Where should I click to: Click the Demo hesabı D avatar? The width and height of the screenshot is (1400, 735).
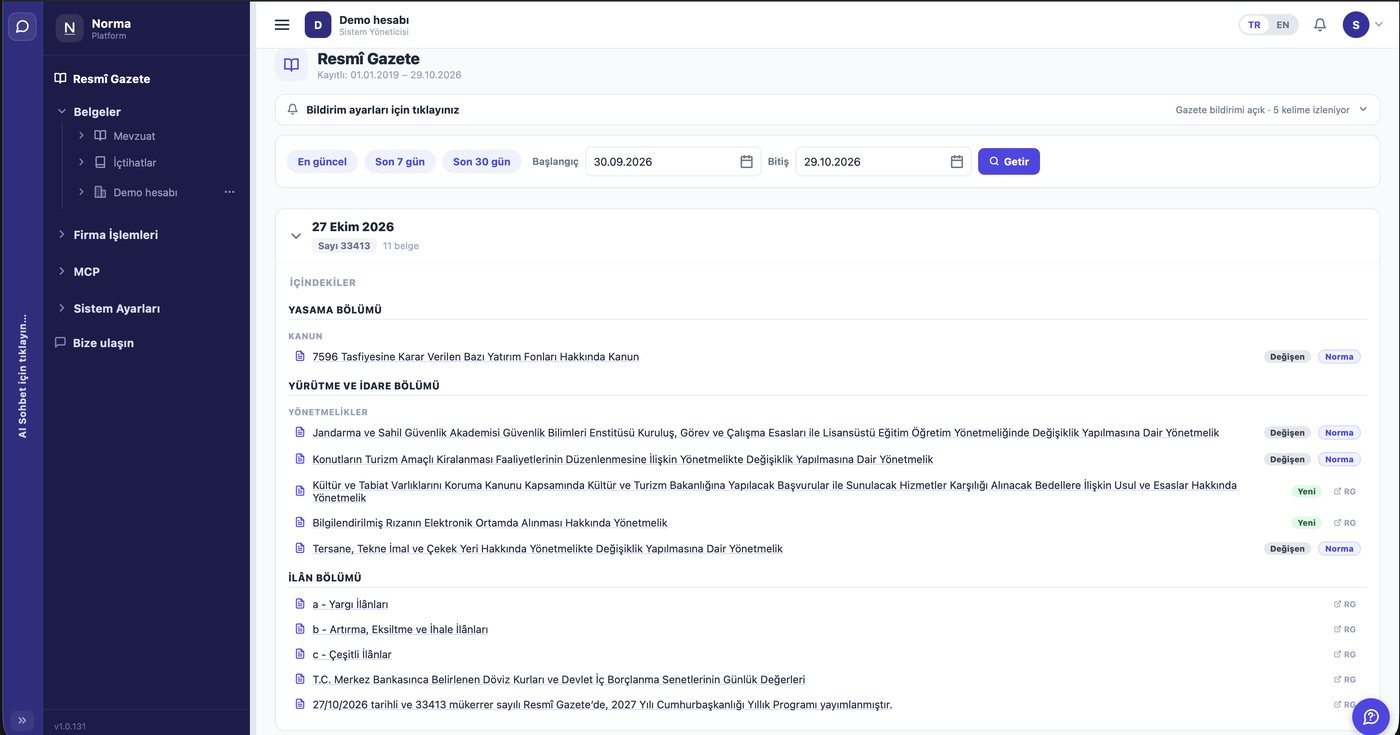coord(318,25)
